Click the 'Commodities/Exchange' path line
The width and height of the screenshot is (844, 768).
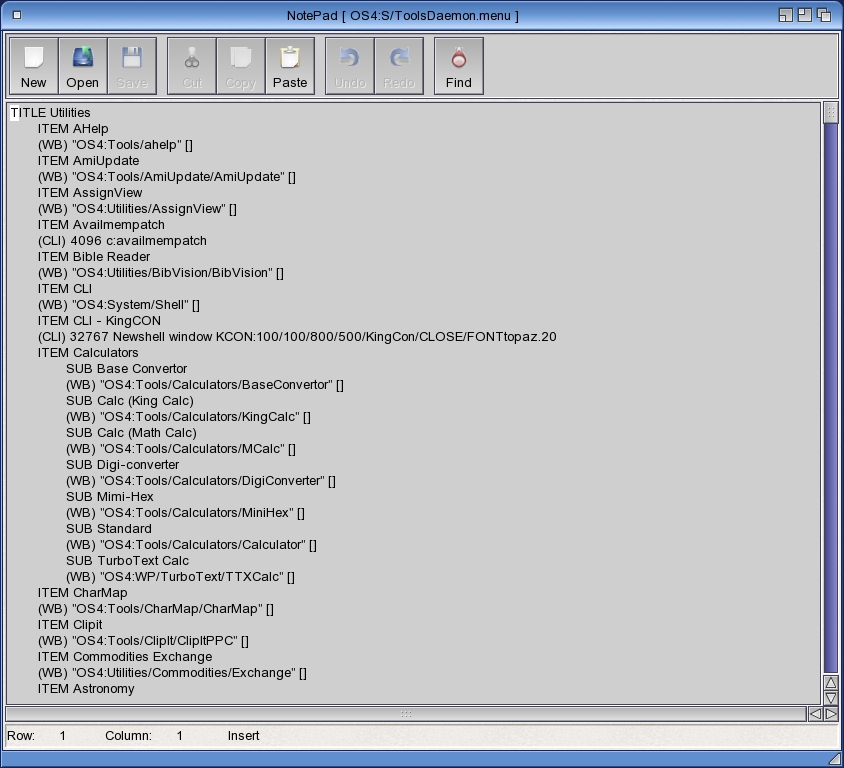coord(172,673)
